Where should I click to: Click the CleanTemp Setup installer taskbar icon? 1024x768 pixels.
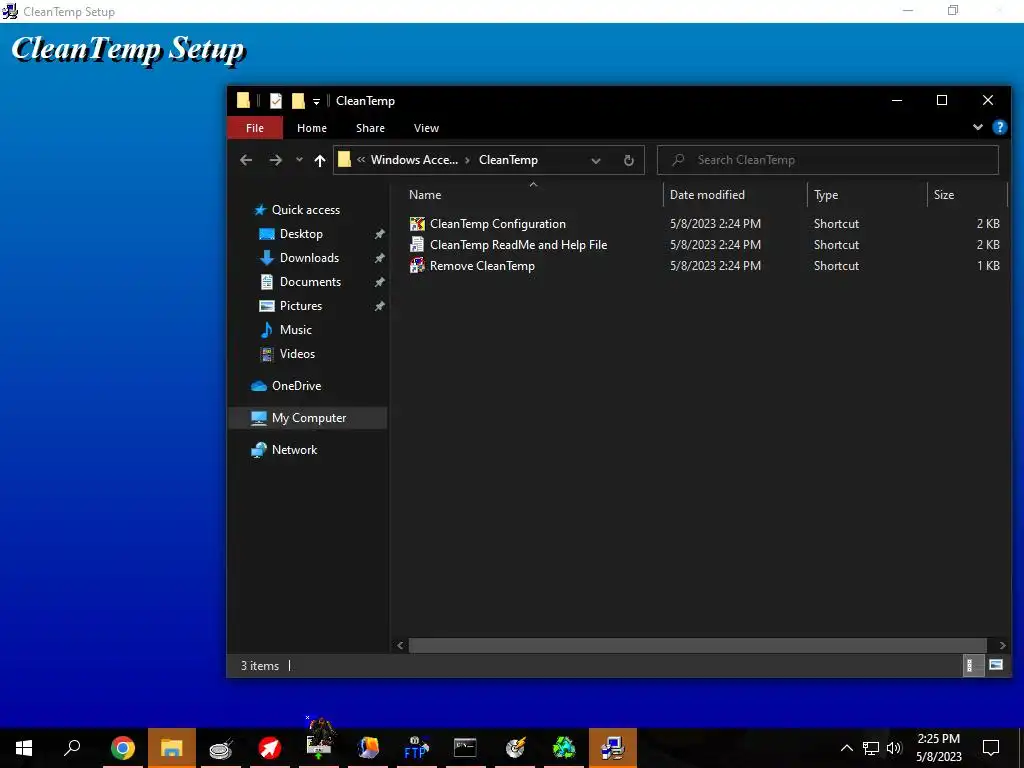[613, 748]
